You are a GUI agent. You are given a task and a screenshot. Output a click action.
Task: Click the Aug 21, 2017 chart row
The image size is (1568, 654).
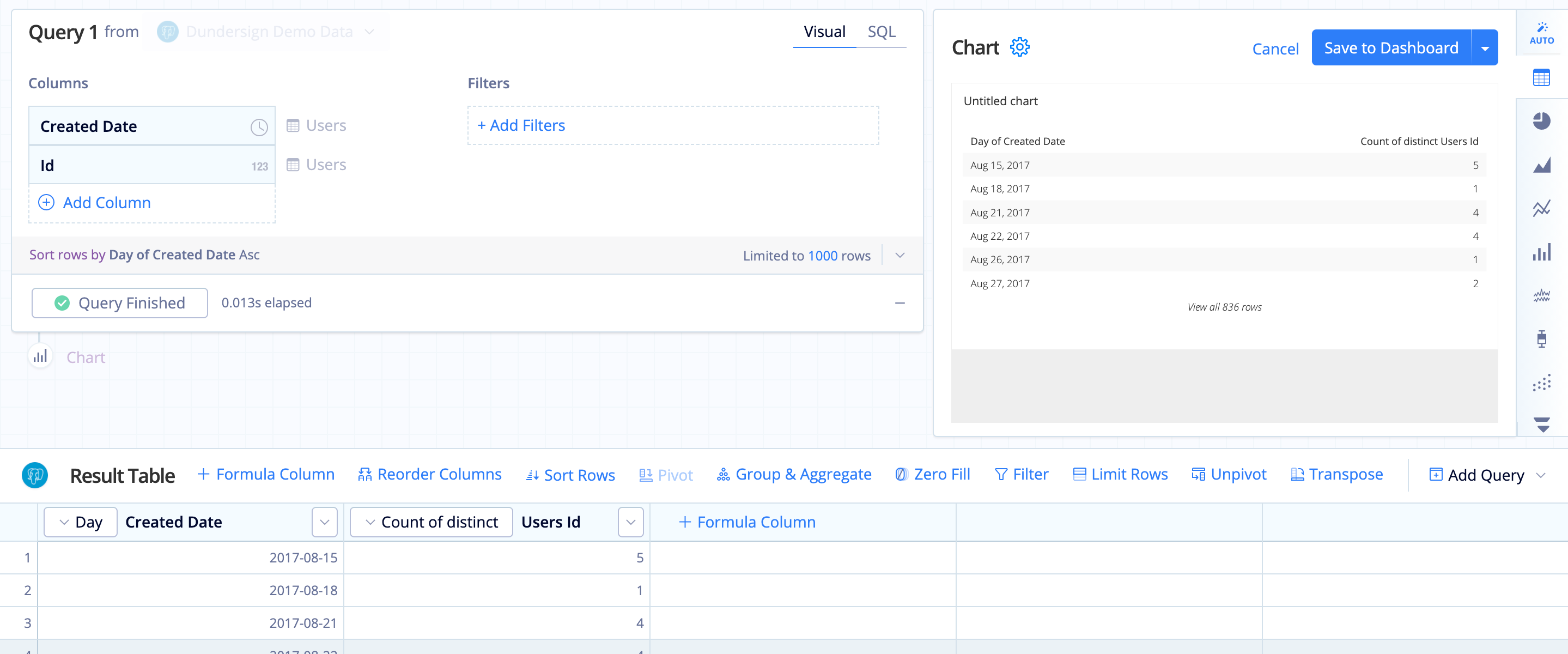[1224, 213]
